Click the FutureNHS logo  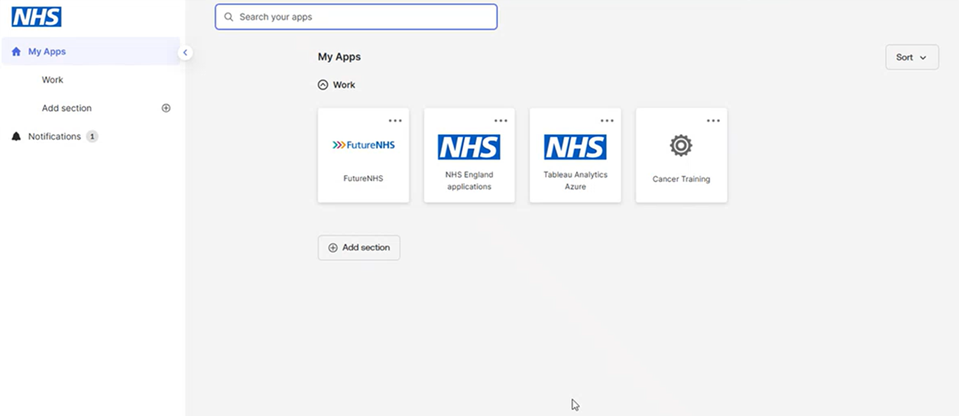coord(363,145)
